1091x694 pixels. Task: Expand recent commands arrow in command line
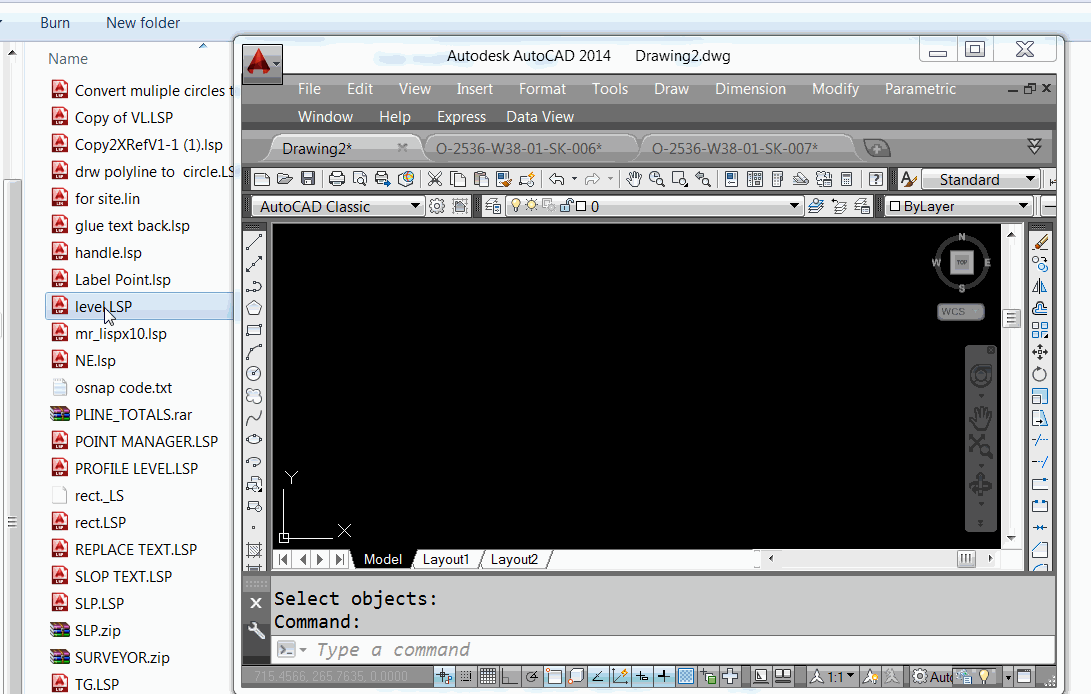[303, 649]
